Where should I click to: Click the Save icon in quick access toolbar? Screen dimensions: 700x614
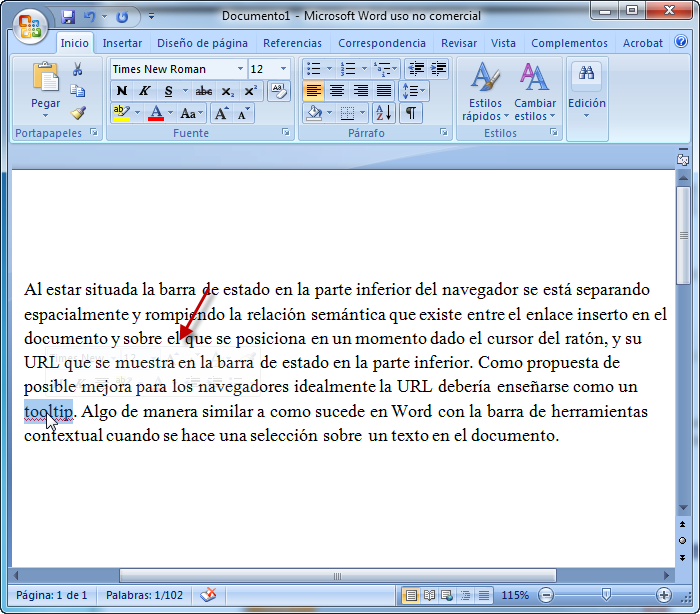coord(68,17)
